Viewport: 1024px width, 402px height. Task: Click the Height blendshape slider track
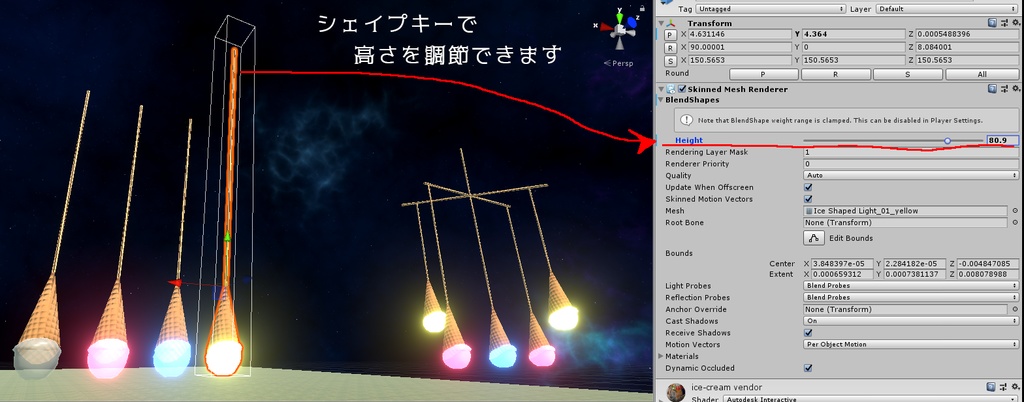[893, 140]
